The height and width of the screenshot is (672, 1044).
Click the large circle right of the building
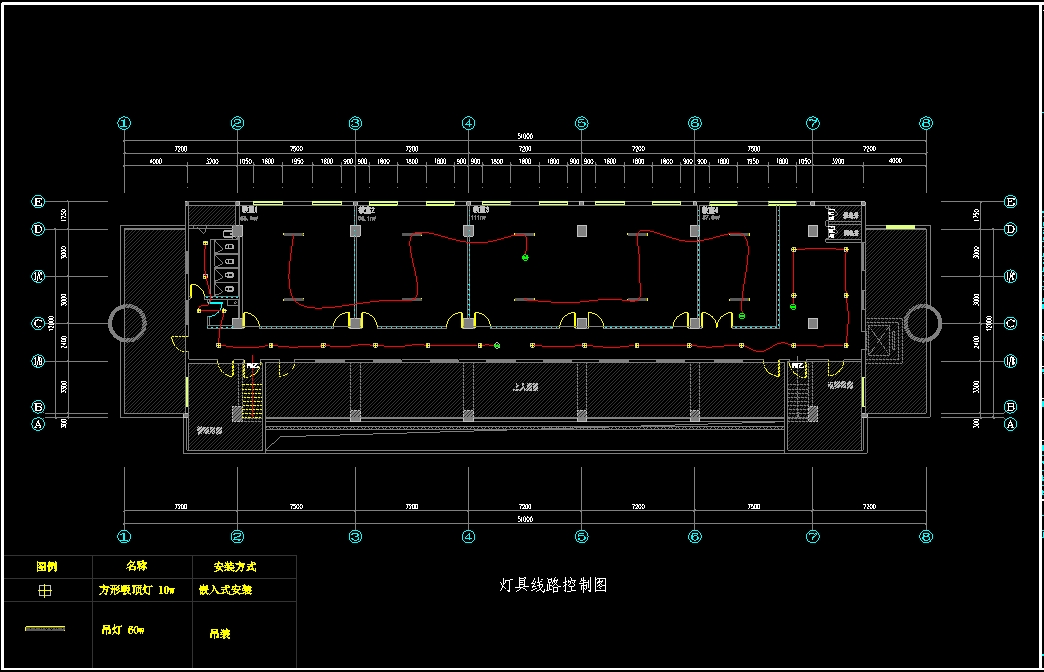(x=923, y=322)
